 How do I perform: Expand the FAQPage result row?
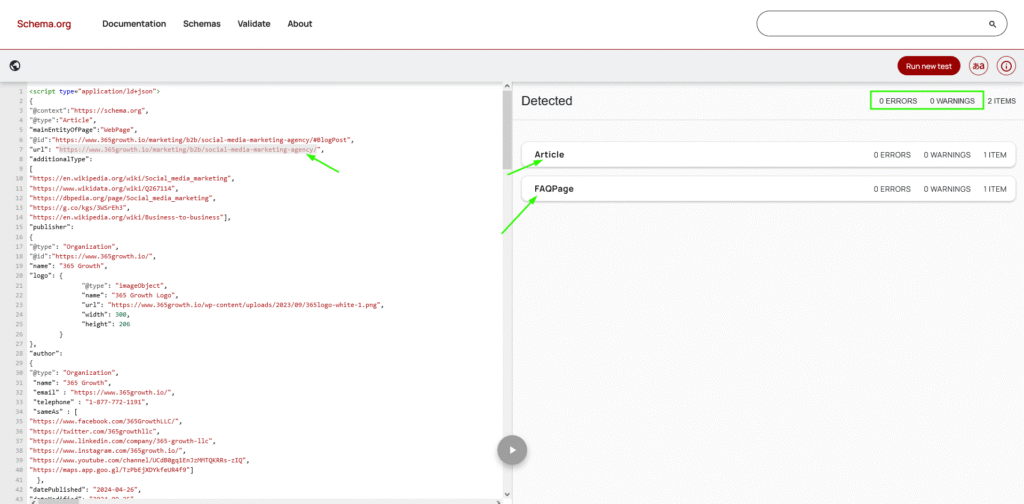pos(769,189)
